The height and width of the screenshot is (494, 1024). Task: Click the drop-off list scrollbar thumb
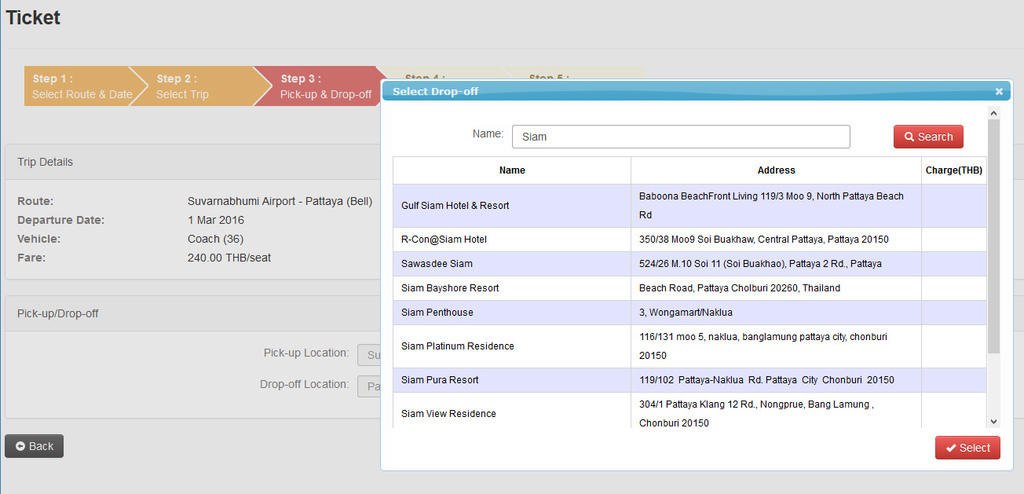coord(993,237)
